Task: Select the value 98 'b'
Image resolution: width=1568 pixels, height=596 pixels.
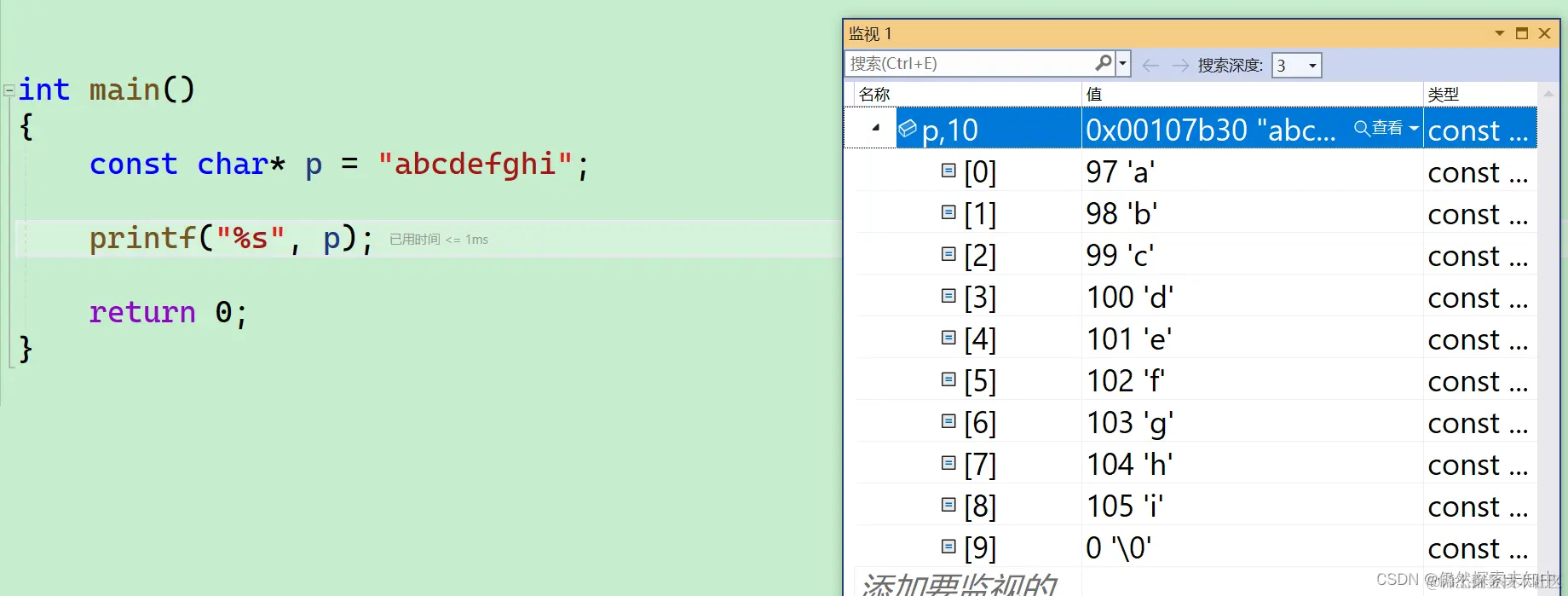Action: (x=1121, y=214)
